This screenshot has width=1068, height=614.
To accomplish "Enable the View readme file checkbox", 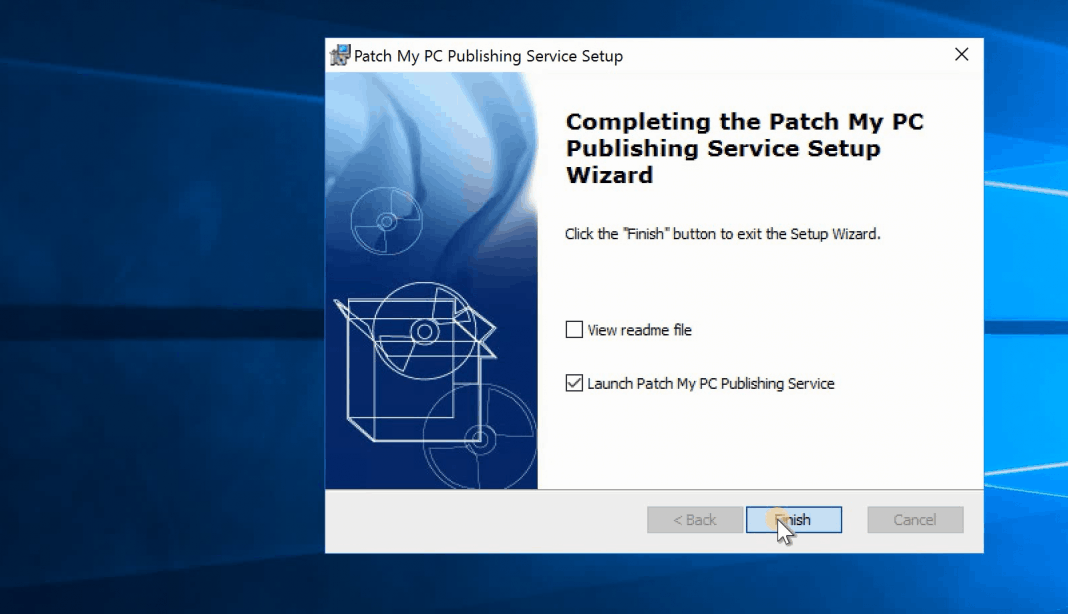I will [x=574, y=330].
